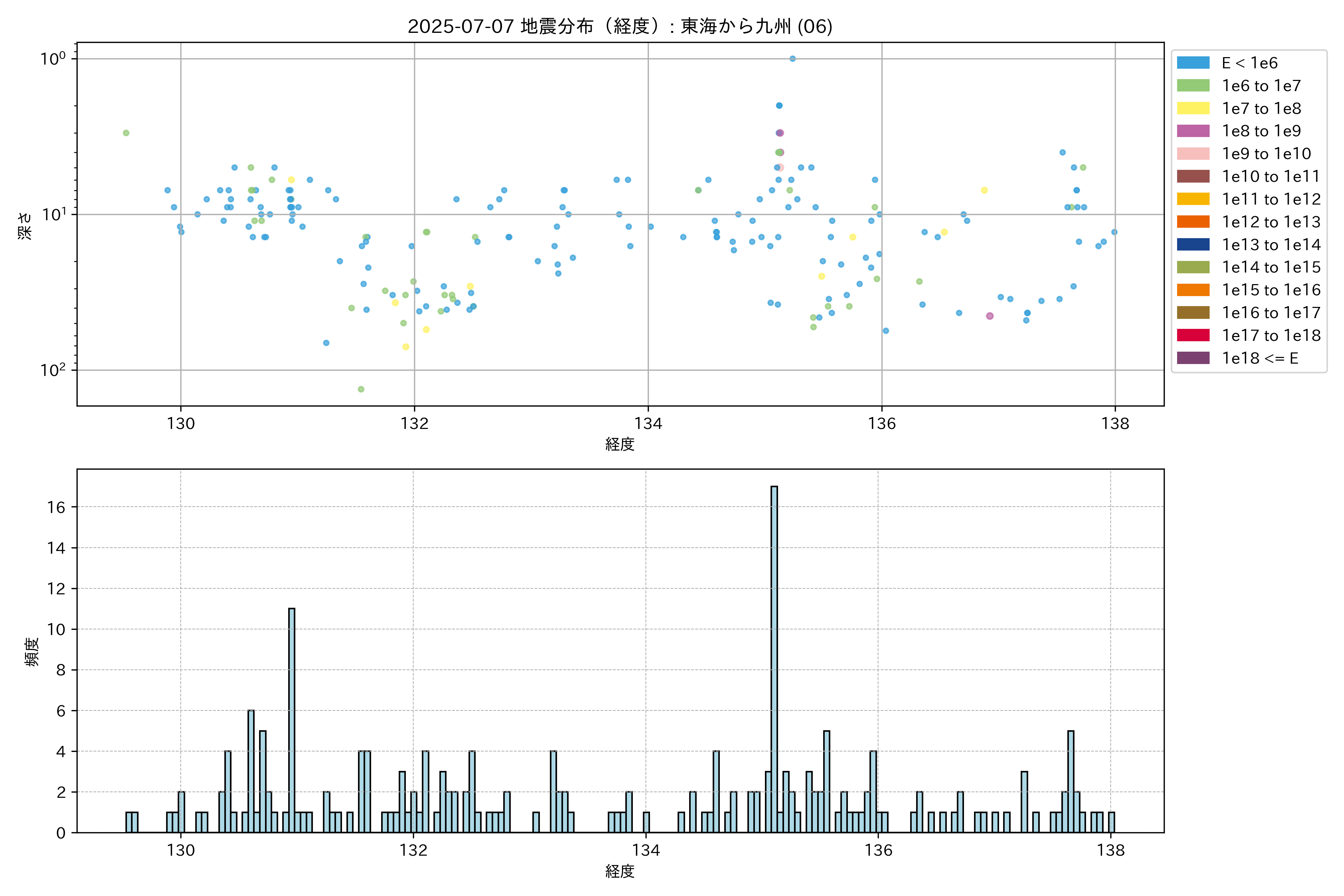The image size is (1344, 896).
Task: Click the green scatter point below depth 10^2
Action: [x=361, y=389]
